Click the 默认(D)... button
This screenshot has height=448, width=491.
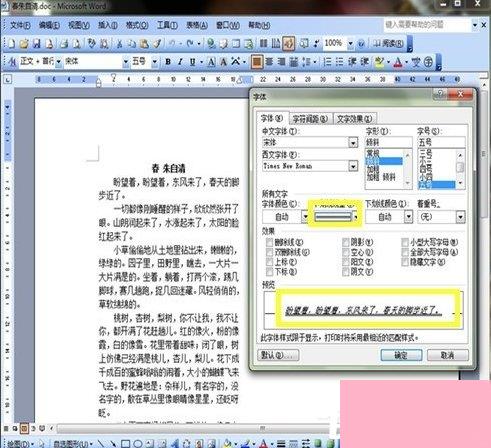(278, 355)
